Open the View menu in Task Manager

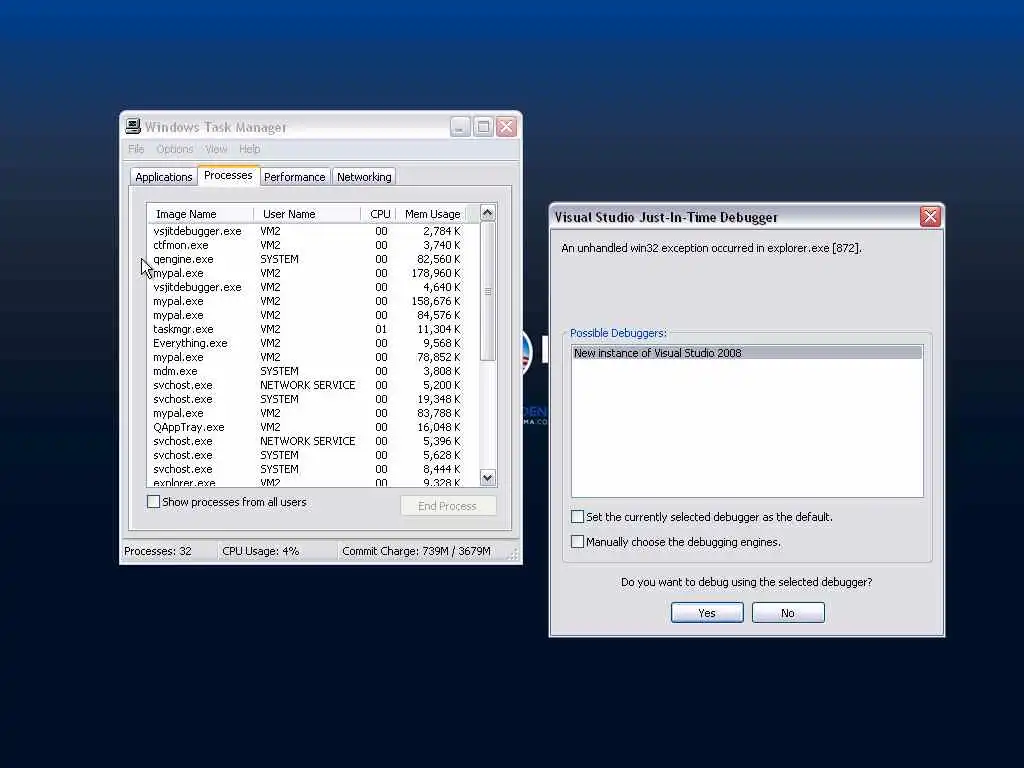[x=216, y=149]
